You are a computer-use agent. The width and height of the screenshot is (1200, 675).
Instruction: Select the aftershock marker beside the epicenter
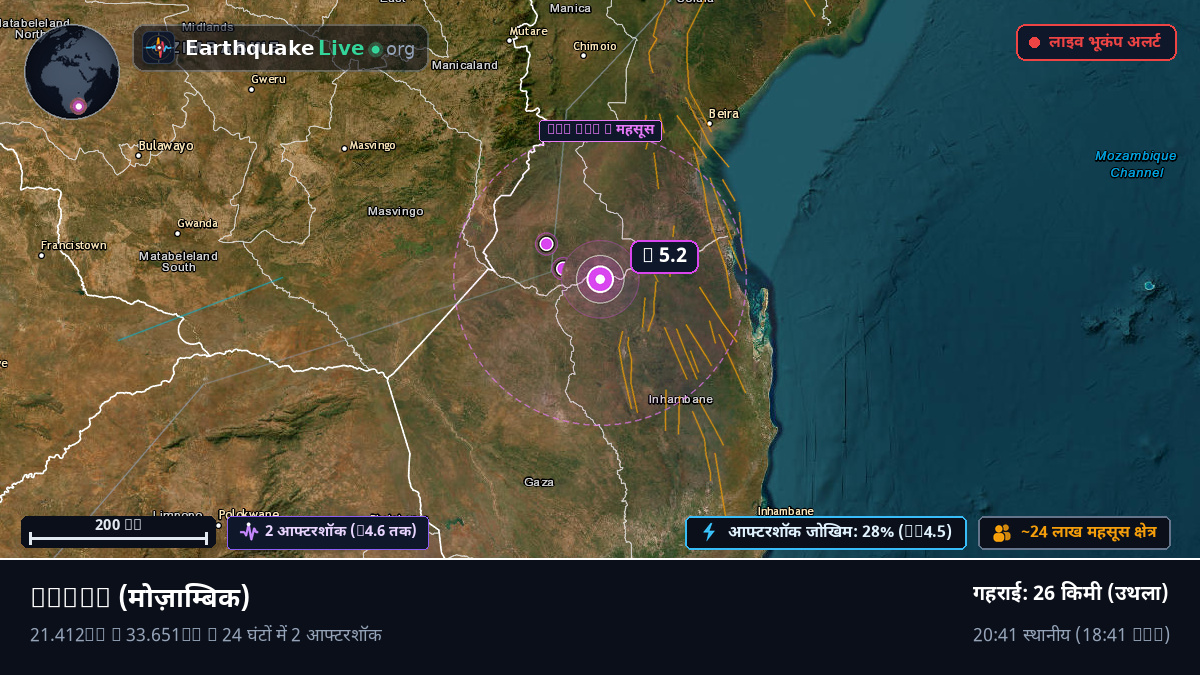[562, 268]
